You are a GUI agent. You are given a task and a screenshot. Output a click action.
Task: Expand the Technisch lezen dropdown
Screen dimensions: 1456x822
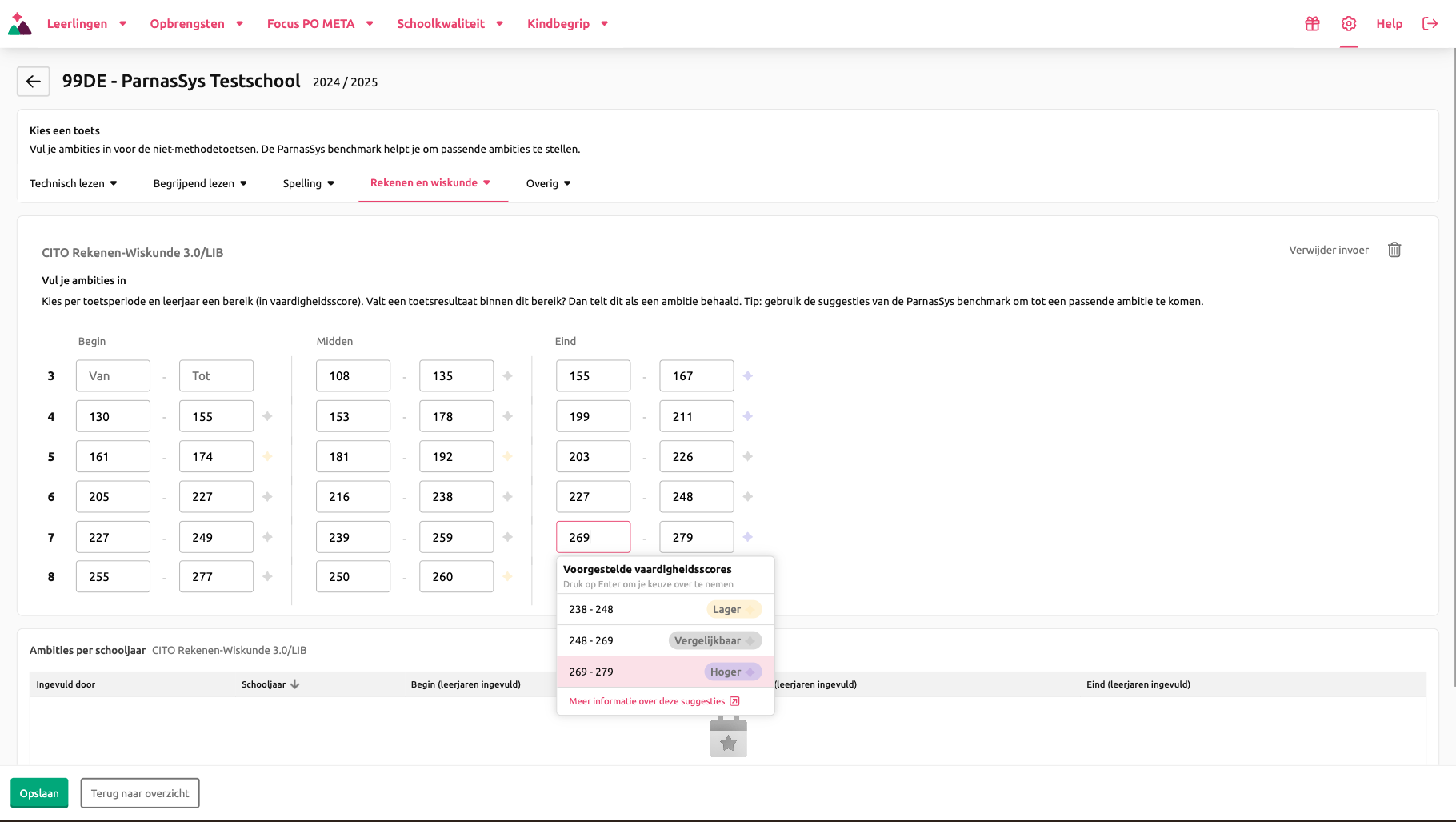[x=74, y=183]
